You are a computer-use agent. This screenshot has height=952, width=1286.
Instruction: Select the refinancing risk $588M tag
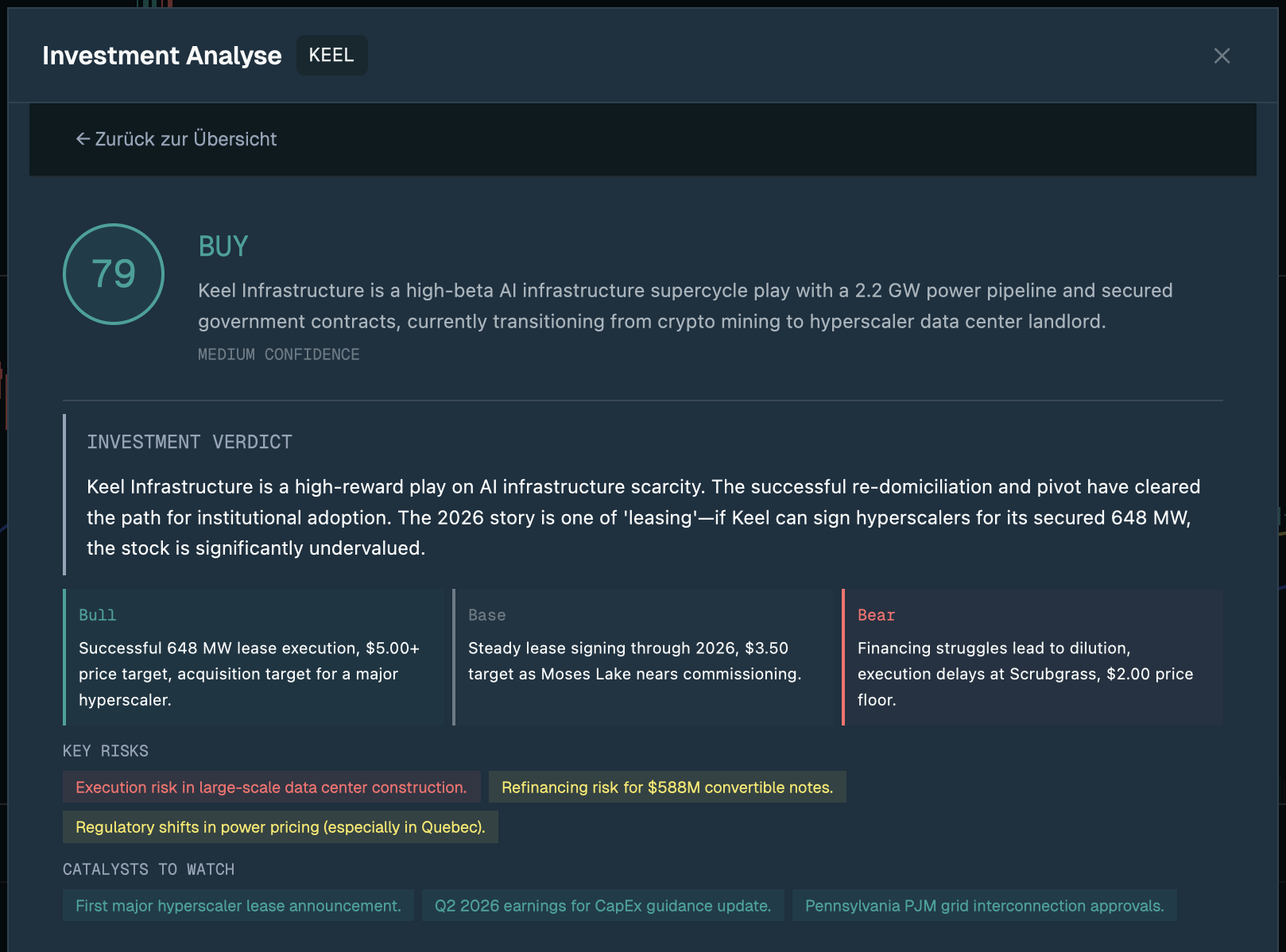(x=668, y=787)
